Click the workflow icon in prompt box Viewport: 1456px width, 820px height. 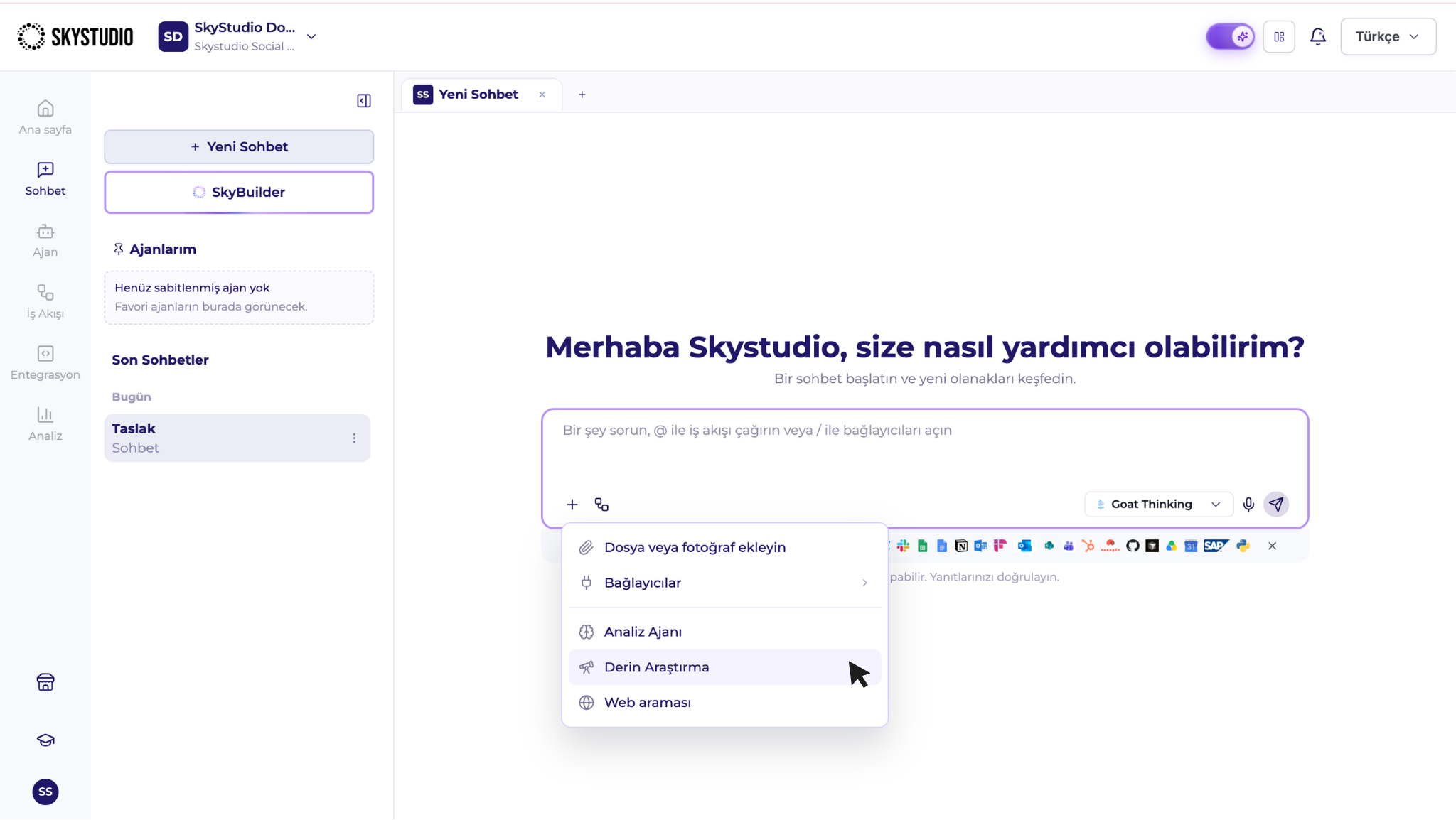601,505
